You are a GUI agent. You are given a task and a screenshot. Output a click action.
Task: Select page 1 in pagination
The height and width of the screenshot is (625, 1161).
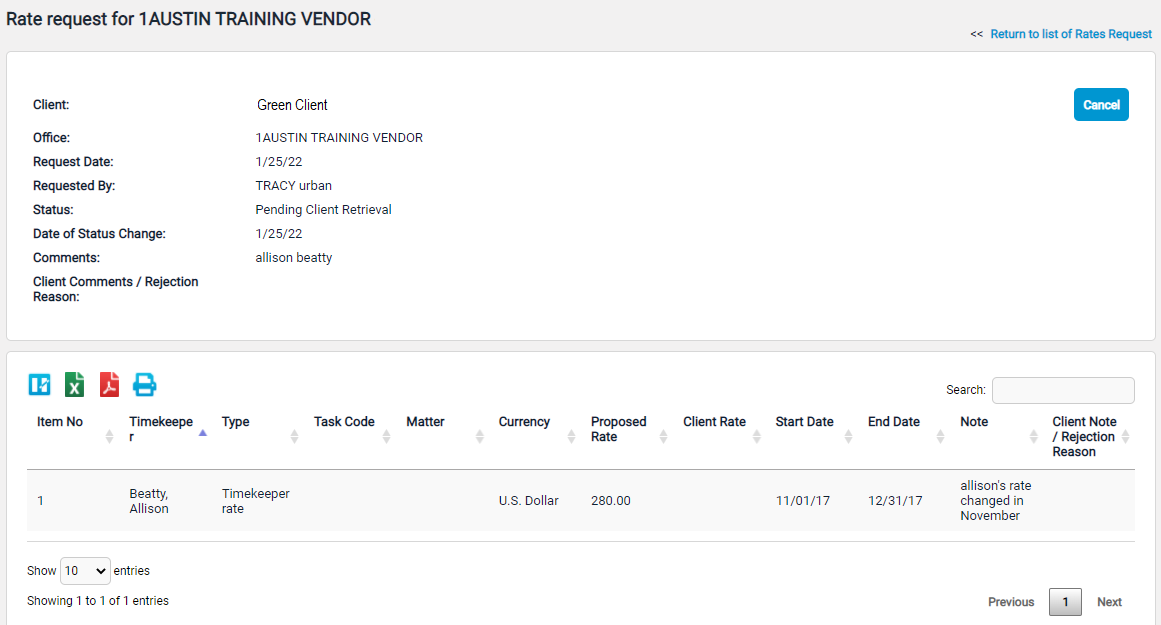[x=1065, y=602]
